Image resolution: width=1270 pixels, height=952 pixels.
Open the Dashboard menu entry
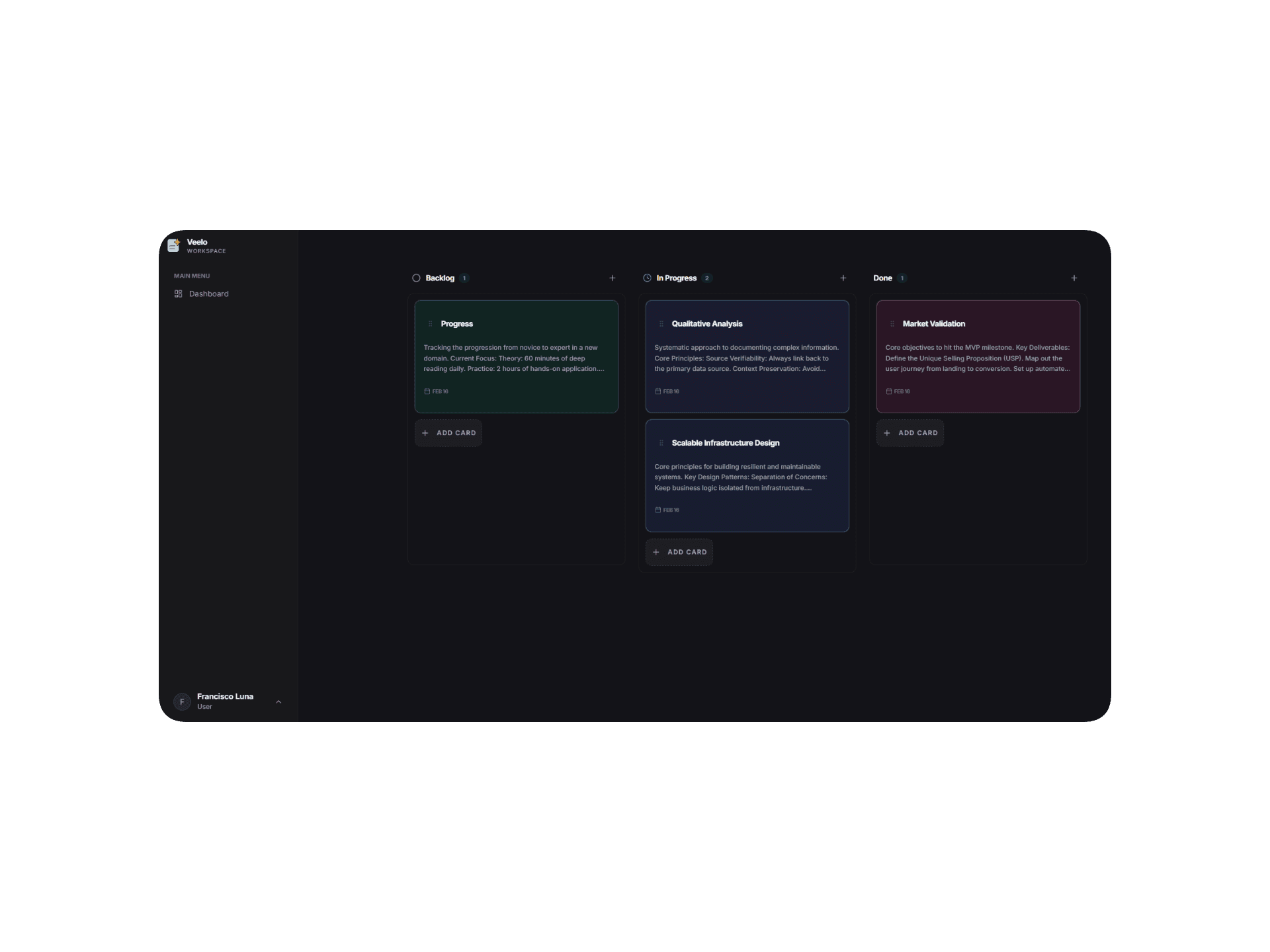[x=210, y=294]
